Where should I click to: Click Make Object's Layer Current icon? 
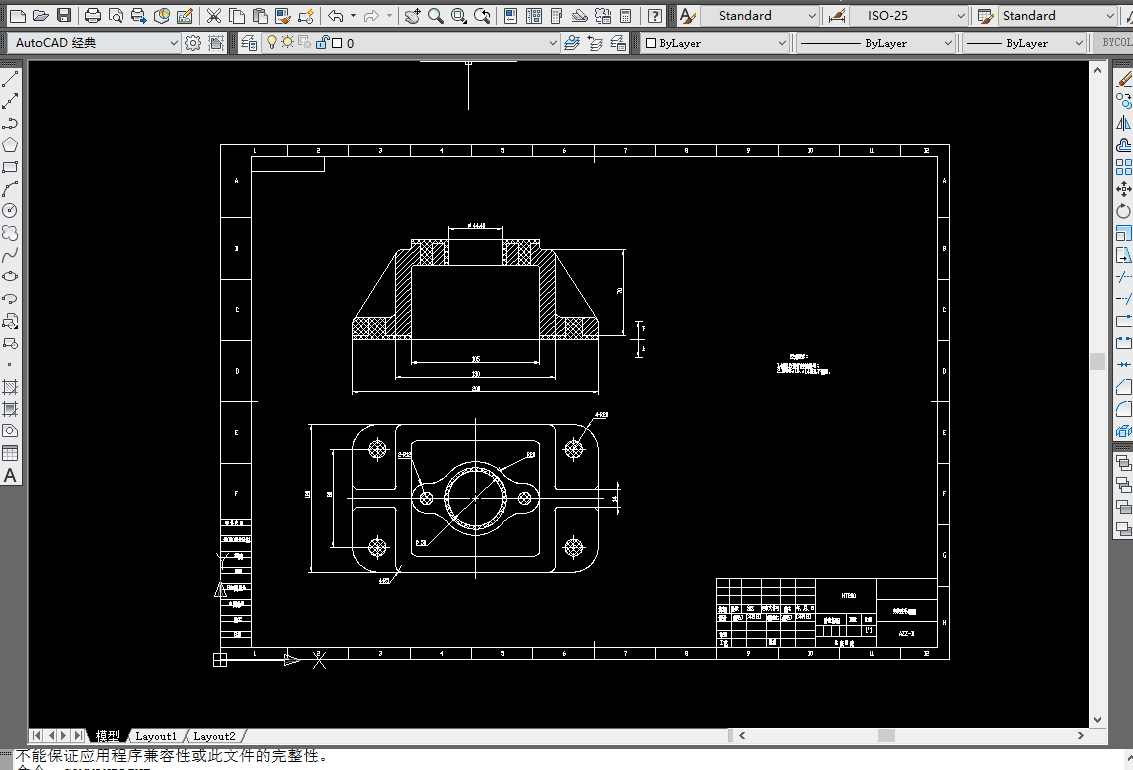(572, 43)
